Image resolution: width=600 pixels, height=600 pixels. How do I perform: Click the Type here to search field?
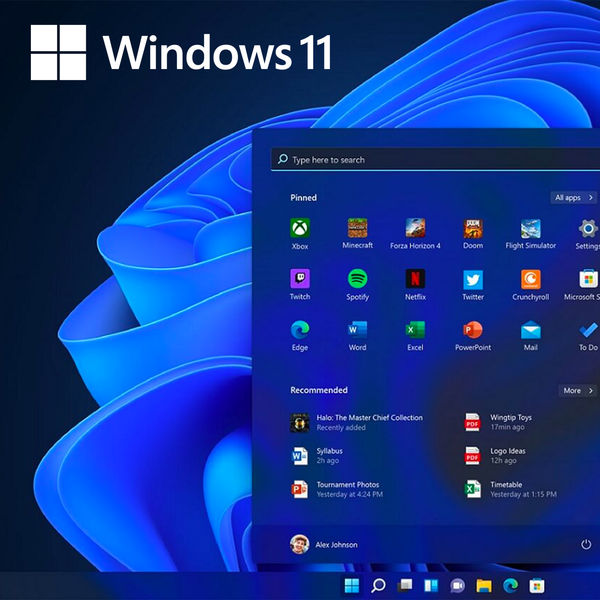coord(430,159)
